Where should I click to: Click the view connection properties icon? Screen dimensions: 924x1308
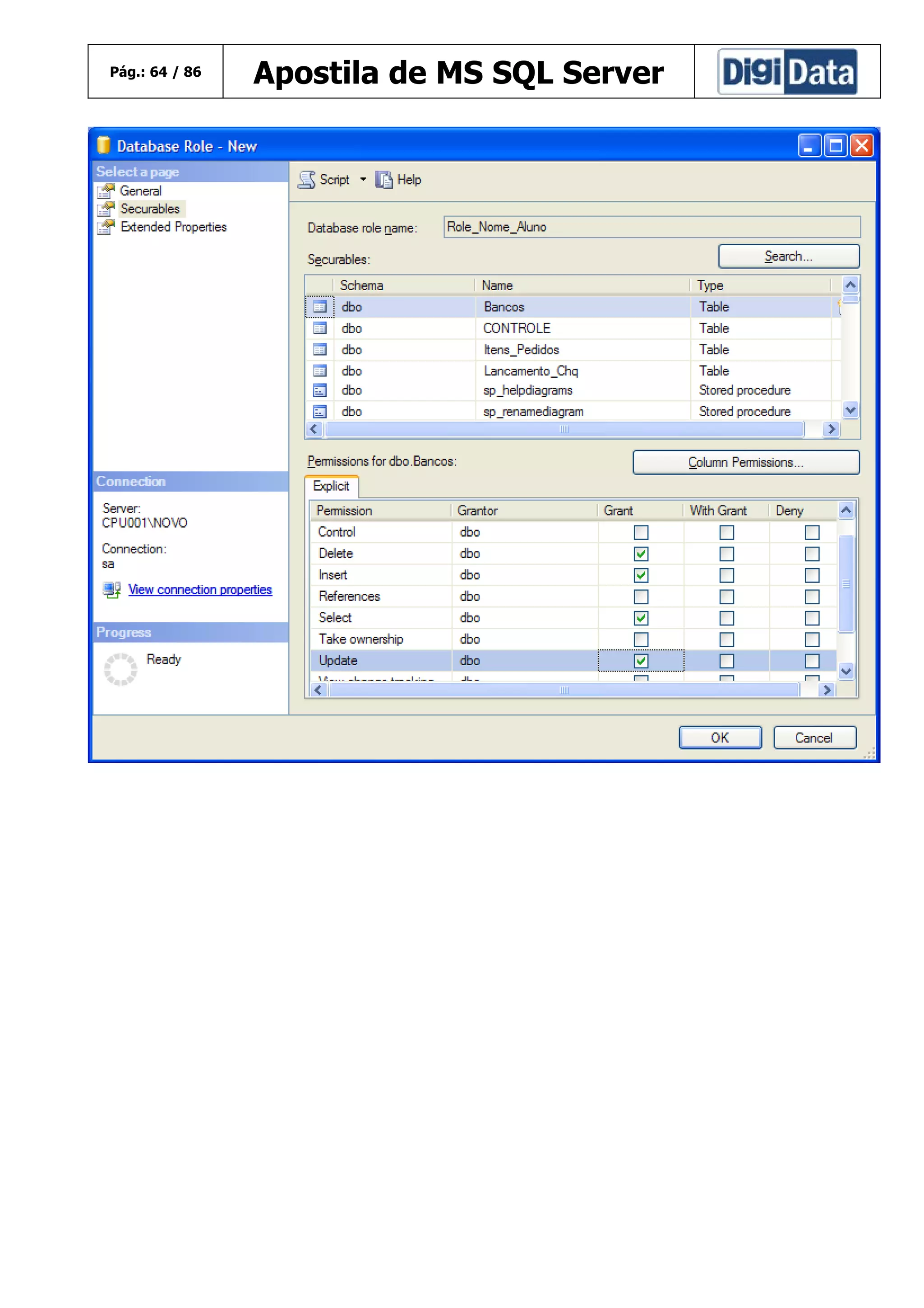click(x=111, y=589)
